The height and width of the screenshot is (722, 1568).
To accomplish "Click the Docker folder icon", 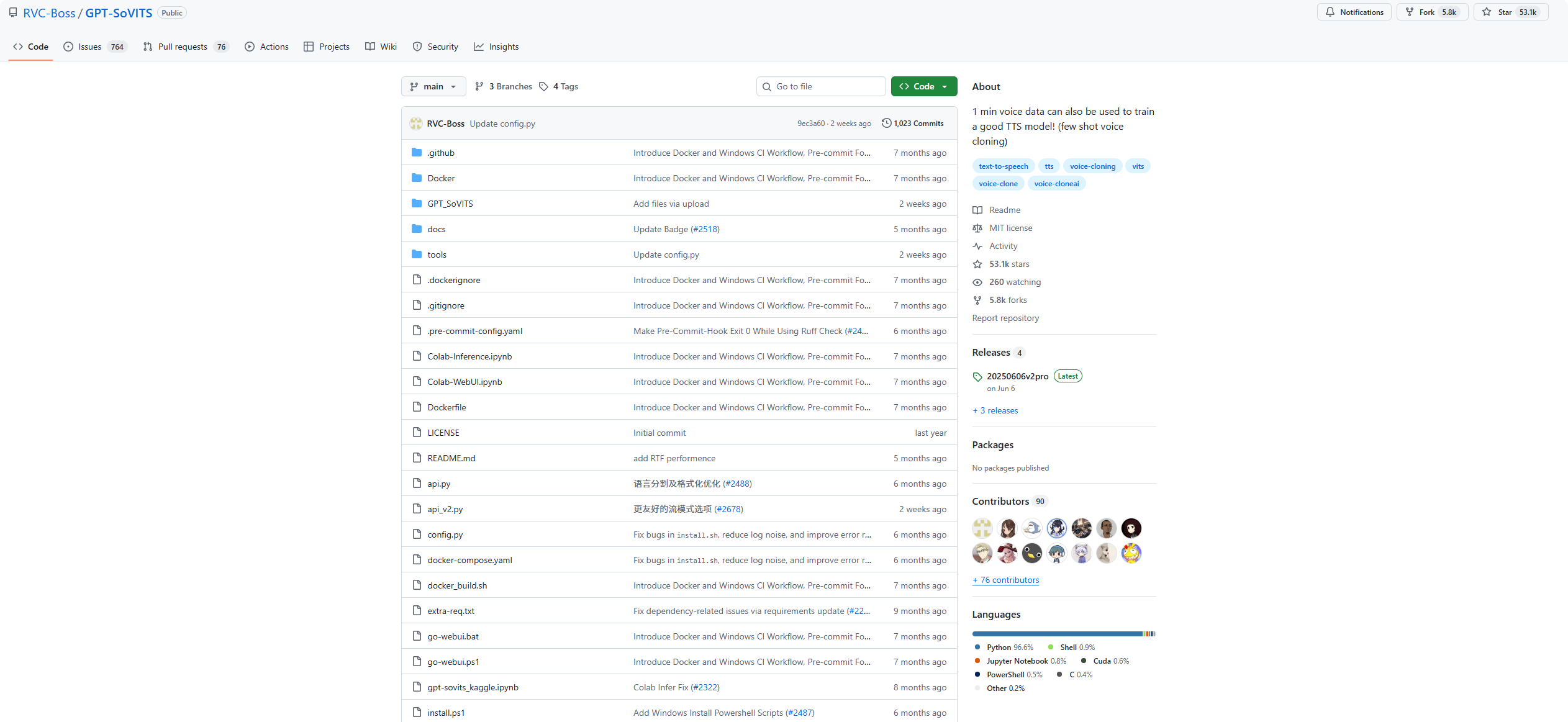I will (x=417, y=178).
